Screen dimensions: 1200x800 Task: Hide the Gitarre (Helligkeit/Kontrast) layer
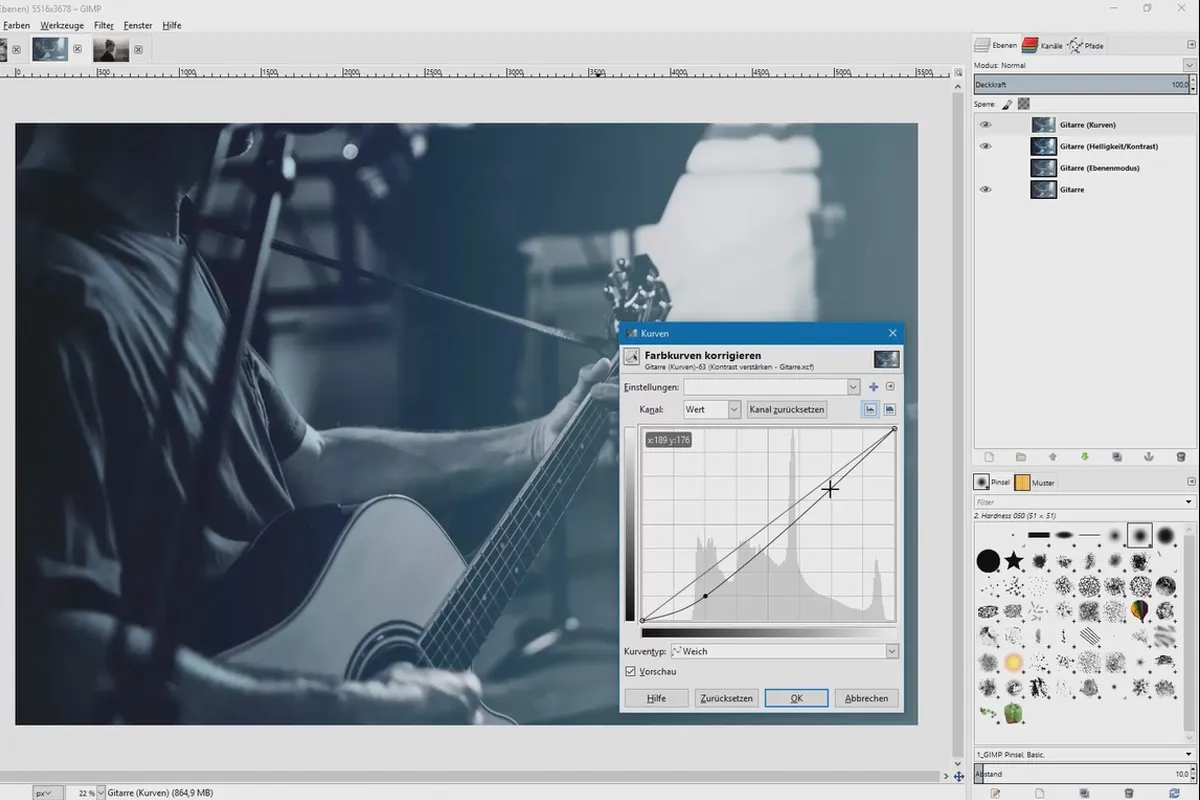coord(986,146)
